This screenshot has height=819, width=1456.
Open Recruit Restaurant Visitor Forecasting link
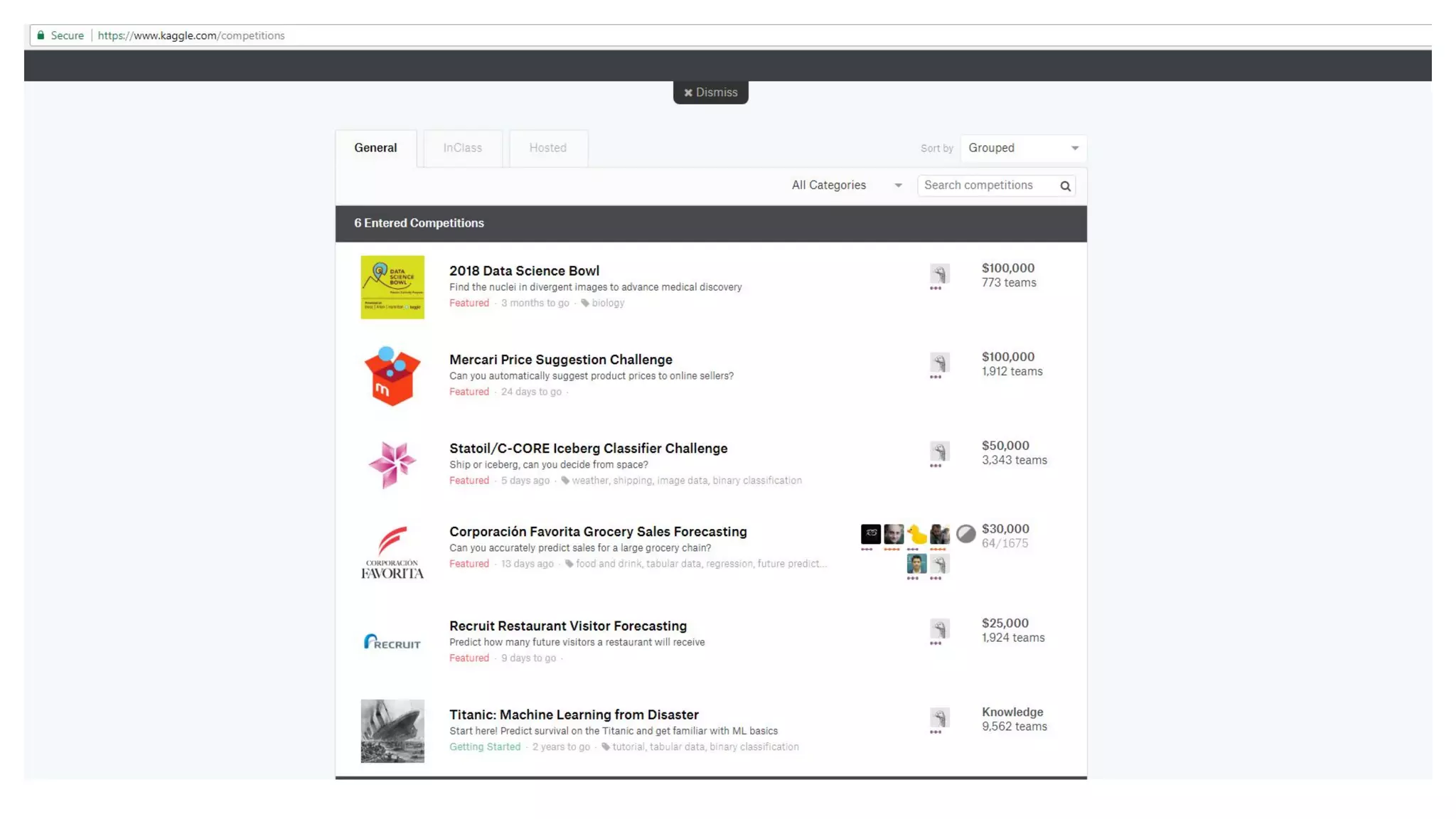click(567, 626)
